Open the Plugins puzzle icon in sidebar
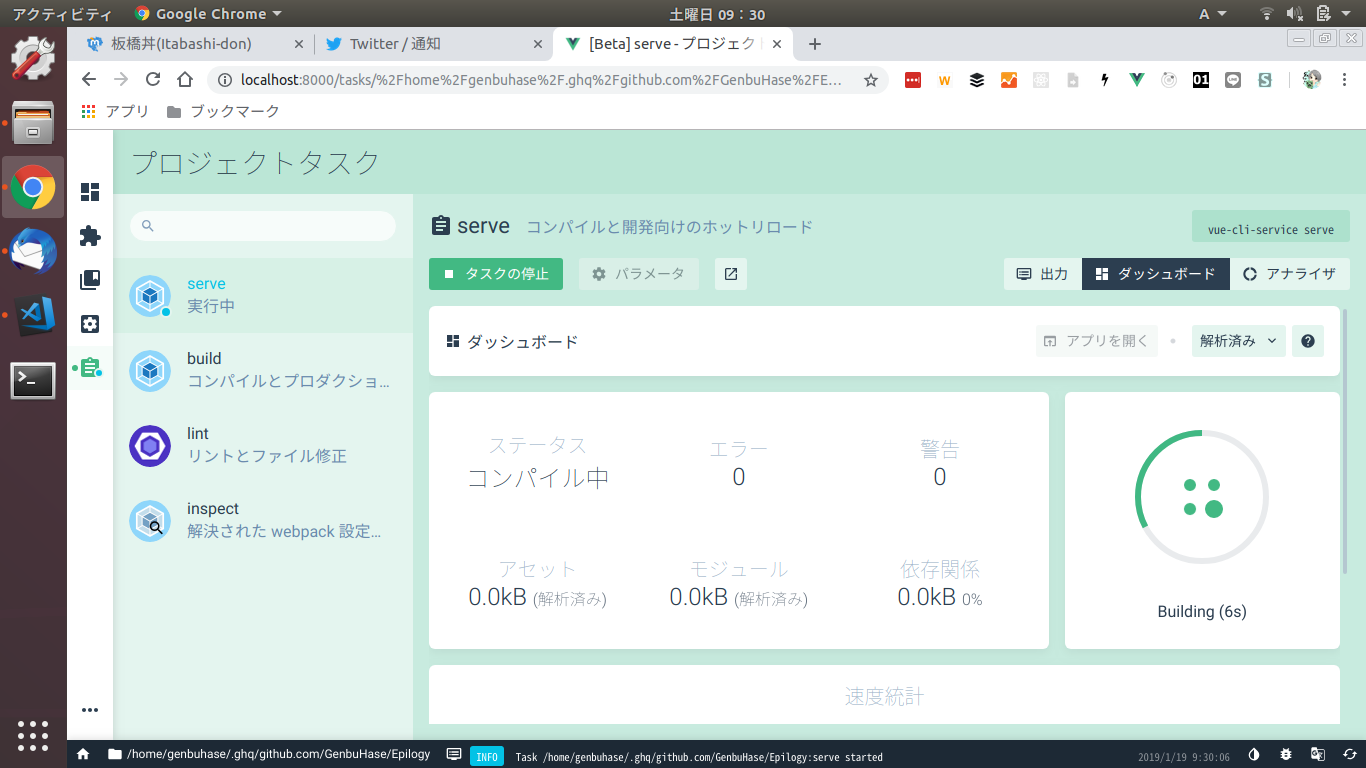Image resolution: width=1366 pixels, height=768 pixels. (90, 236)
